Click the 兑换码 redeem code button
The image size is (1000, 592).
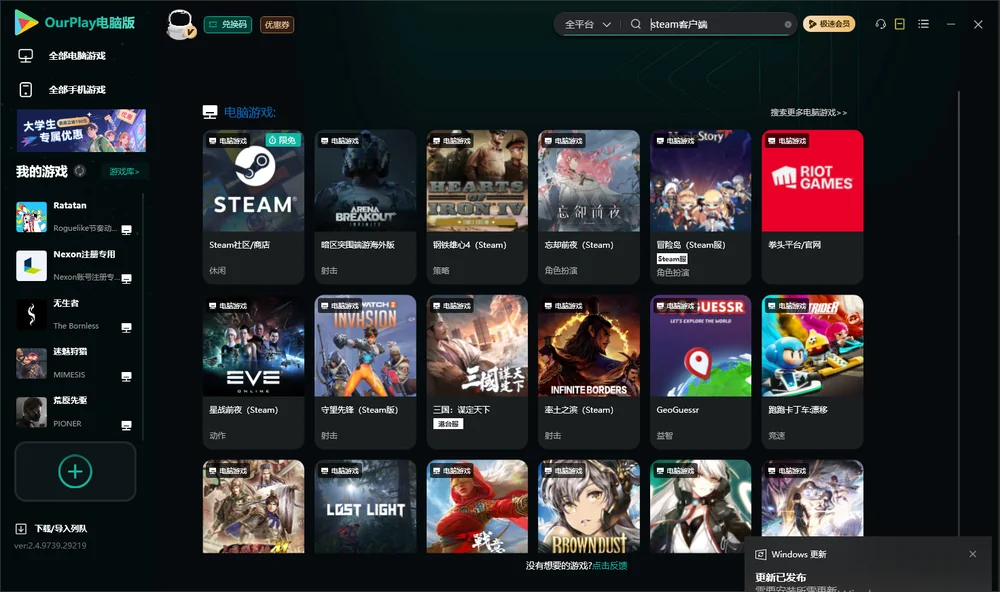click(228, 24)
